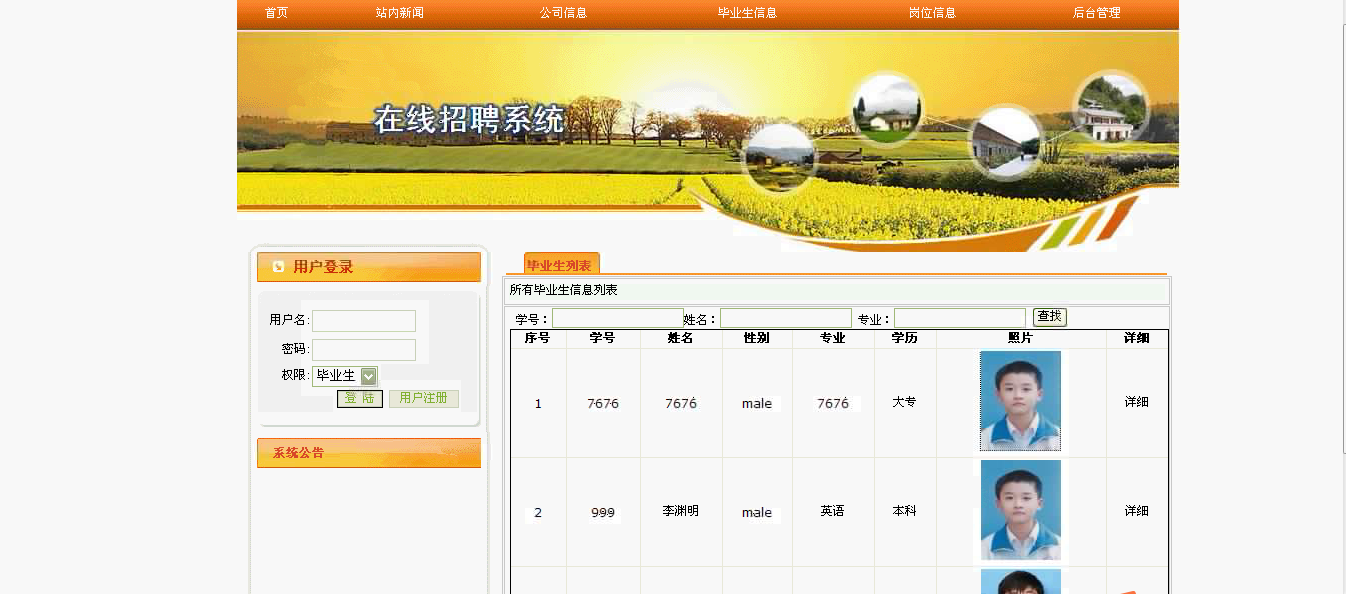The height and width of the screenshot is (594, 1346).
Task: Open 后台管理 in the top menu
Action: click(1096, 13)
